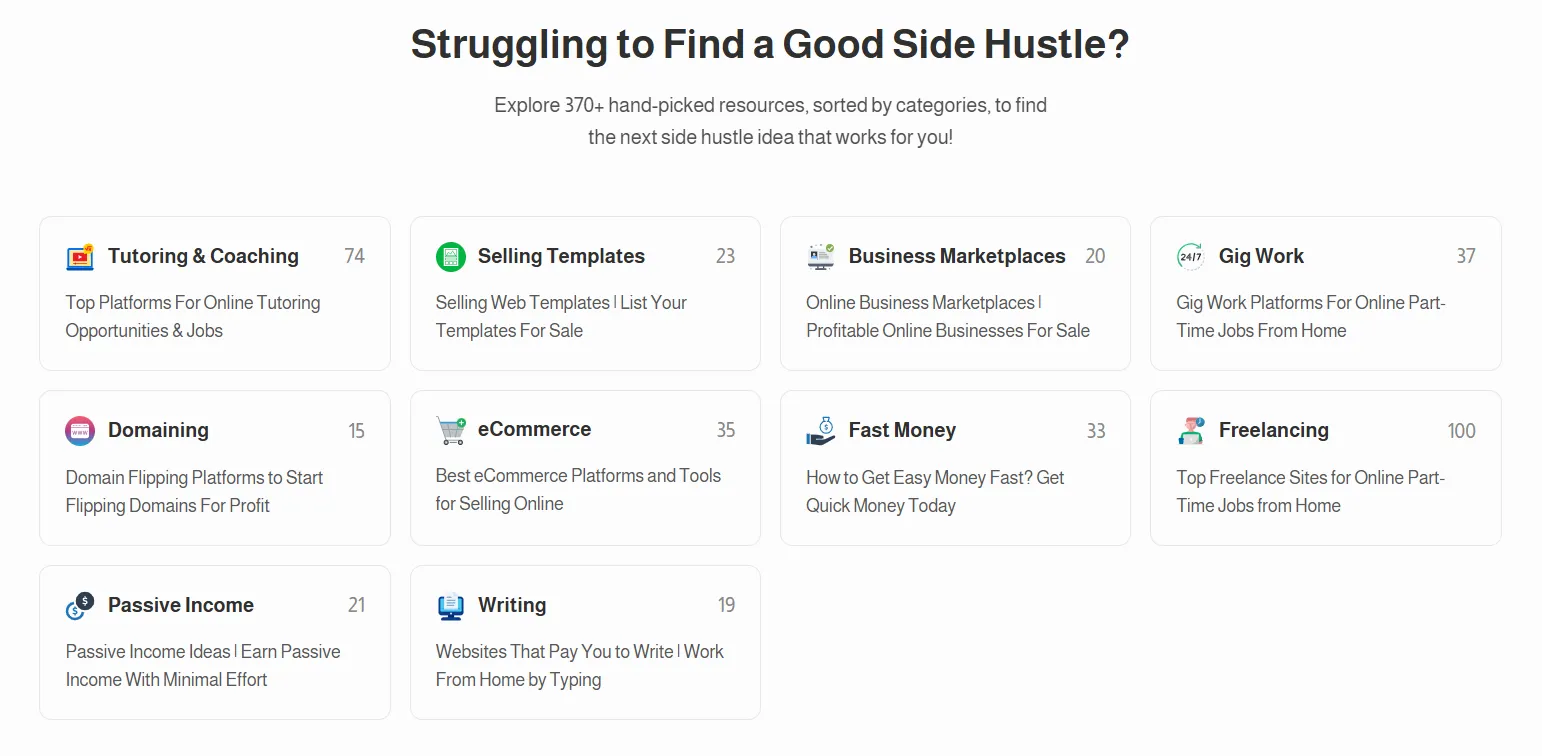
Task: Click the eCommerce platforms description text
Action: coord(578,489)
